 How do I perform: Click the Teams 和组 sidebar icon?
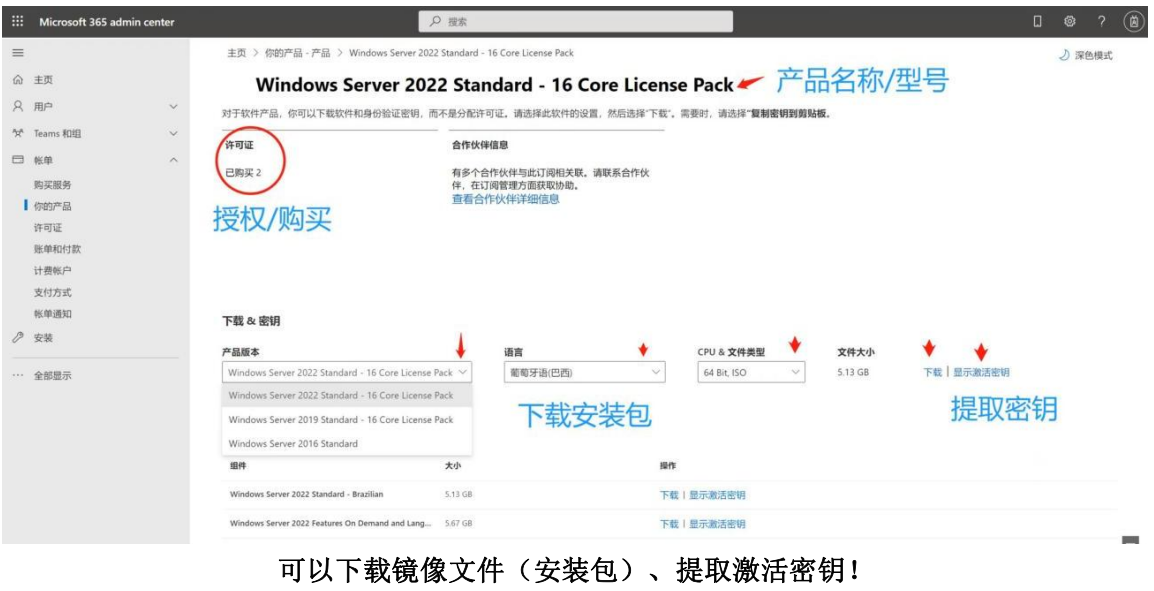click(18, 133)
